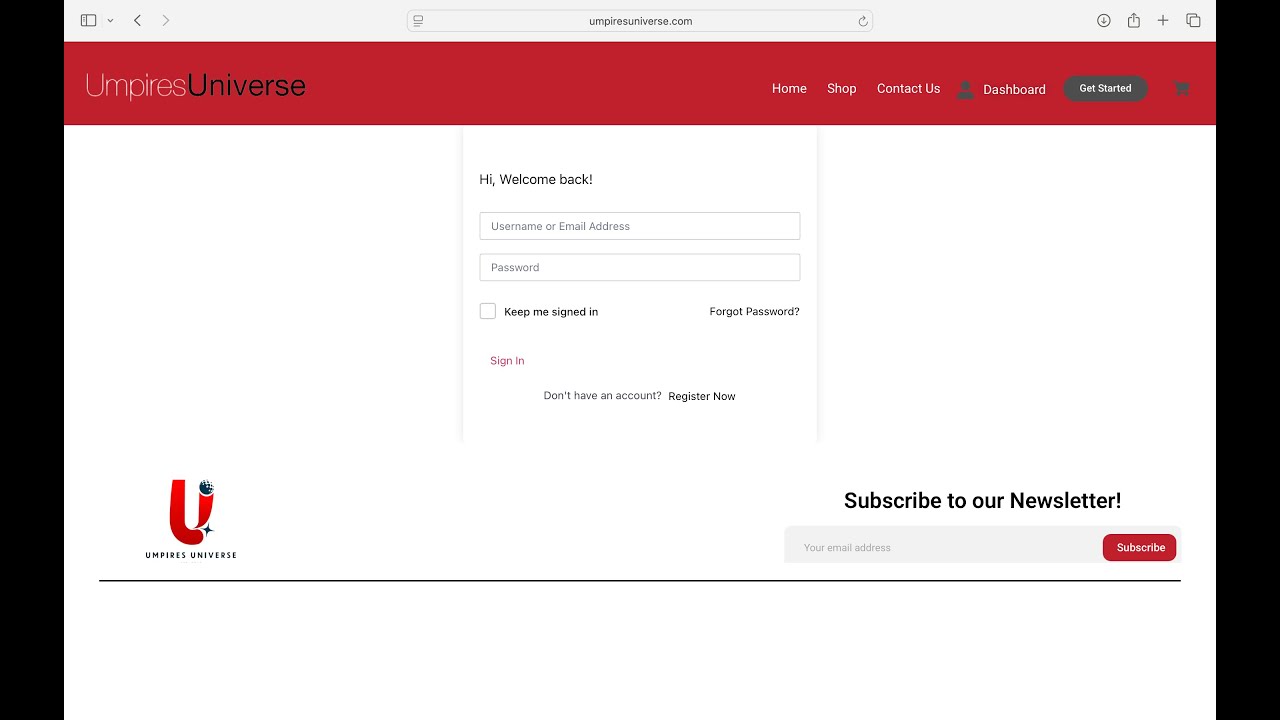Click the Subscribe to our Newsletter! heading
Viewport: 1280px width, 720px height.
(983, 501)
